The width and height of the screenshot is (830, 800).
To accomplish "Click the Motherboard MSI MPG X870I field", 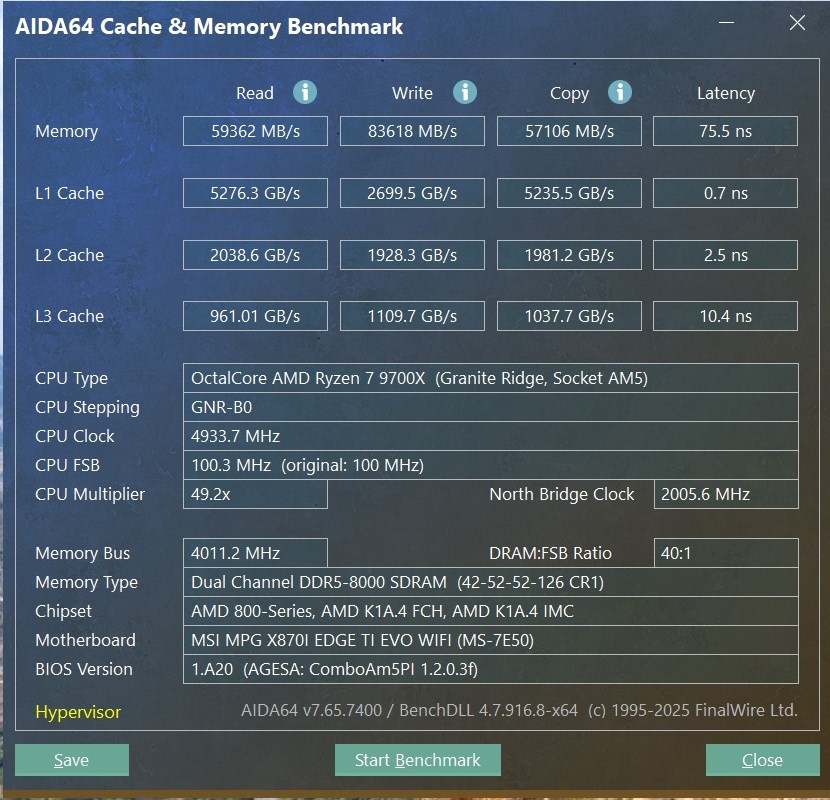I will (491, 640).
